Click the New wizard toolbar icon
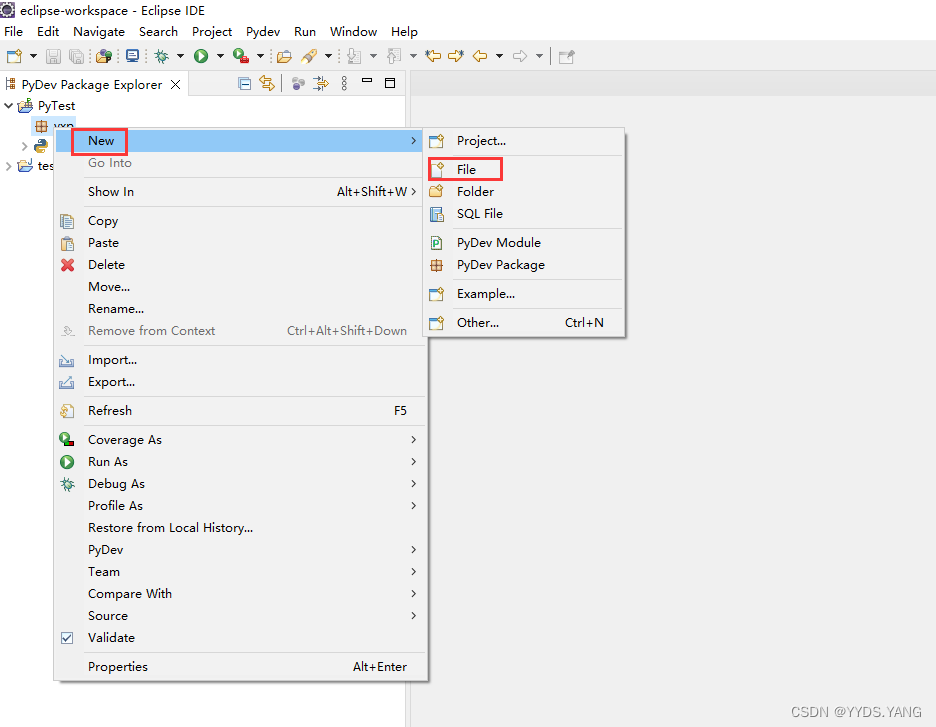Image resolution: width=936 pixels, height=727 pixels. [14, 56]
